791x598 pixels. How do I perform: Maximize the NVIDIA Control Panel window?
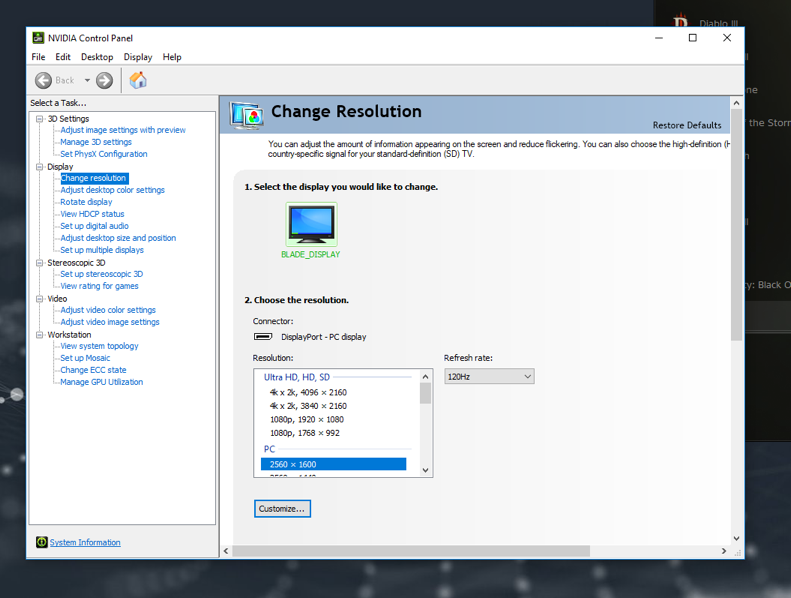coord(693,38)
